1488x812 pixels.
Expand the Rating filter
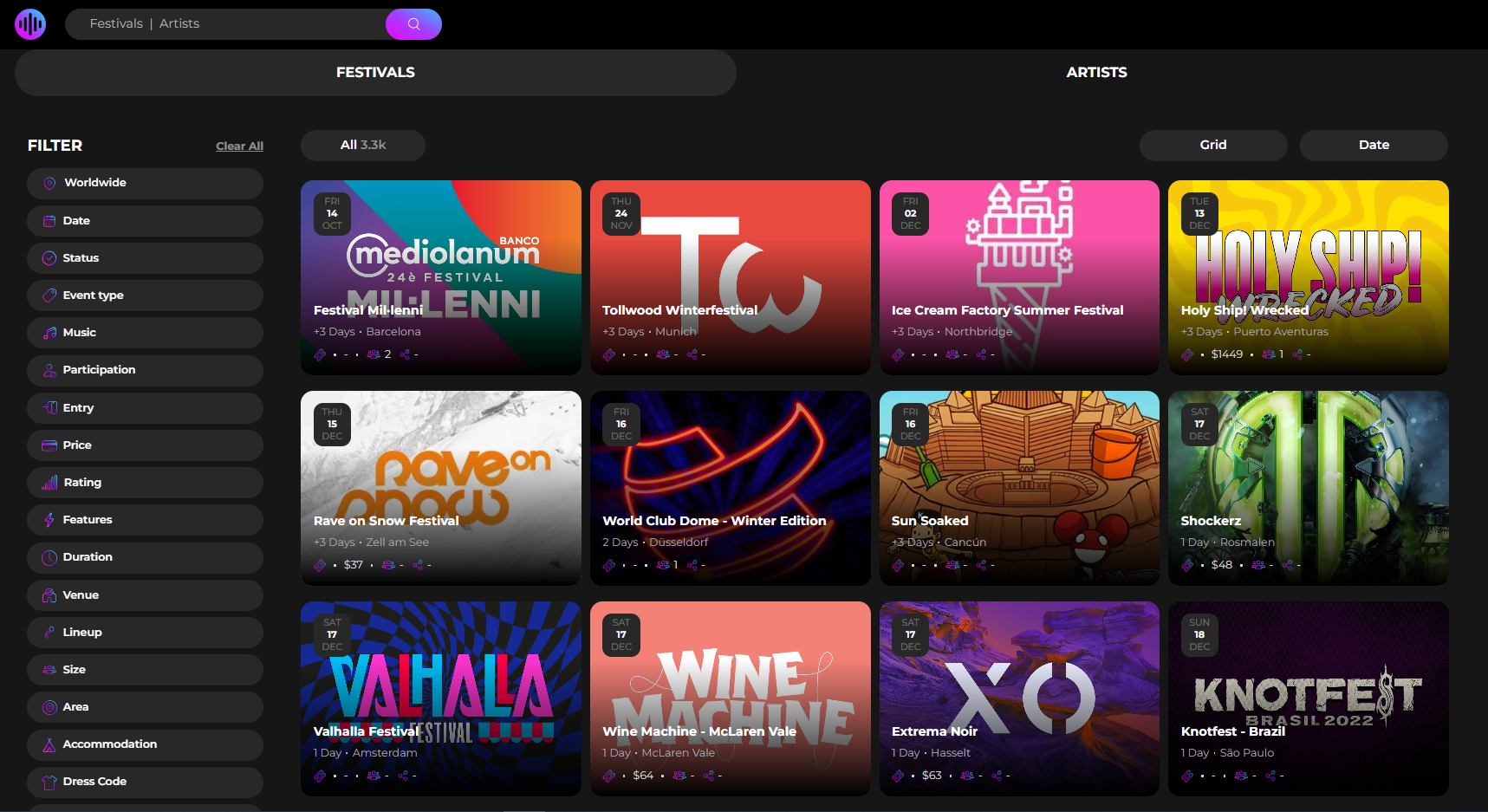[x=145, y=483]
